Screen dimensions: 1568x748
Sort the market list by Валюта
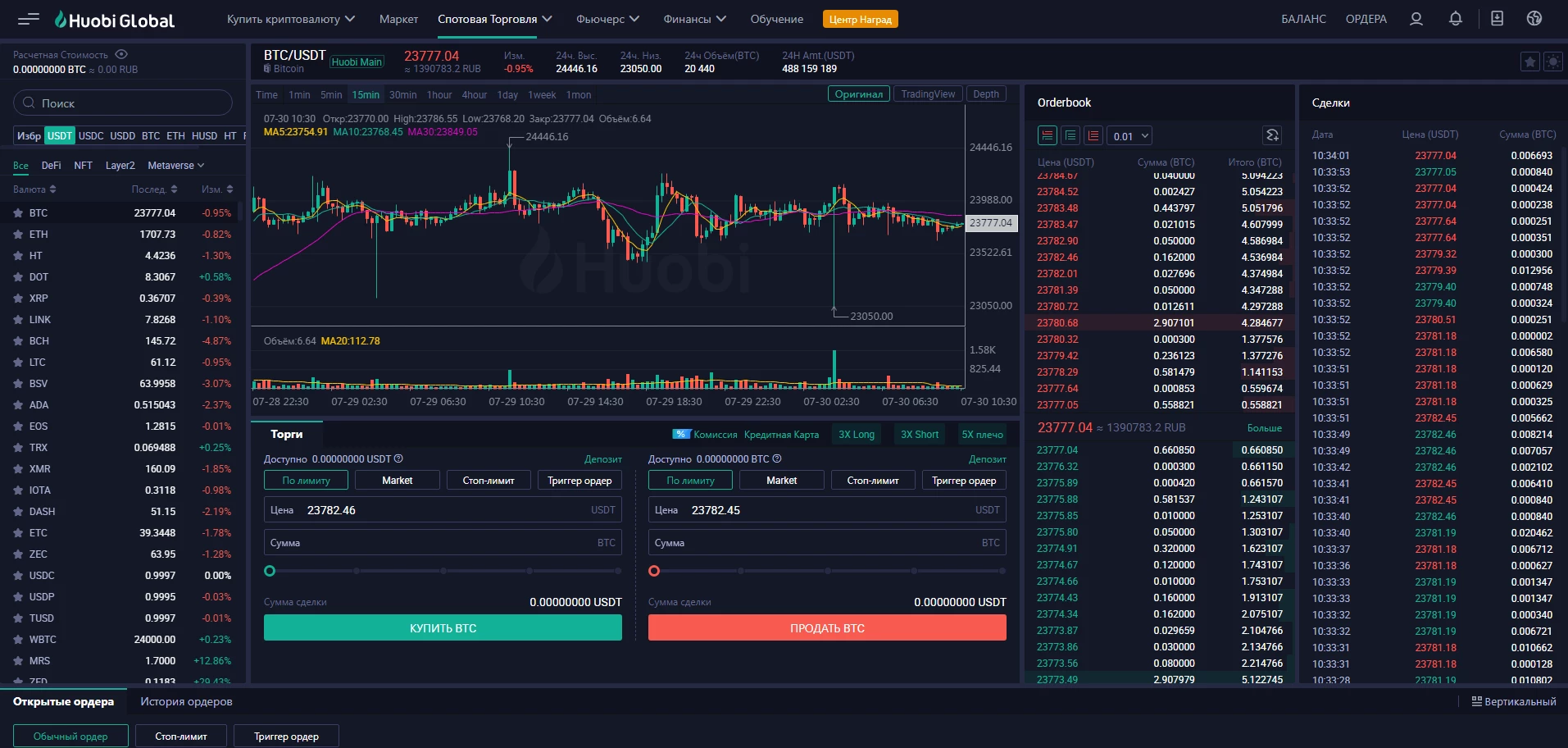34,189
